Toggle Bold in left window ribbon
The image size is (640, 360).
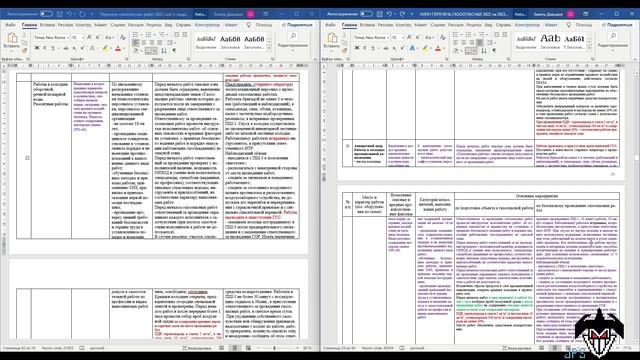click(x=37, y=48)
